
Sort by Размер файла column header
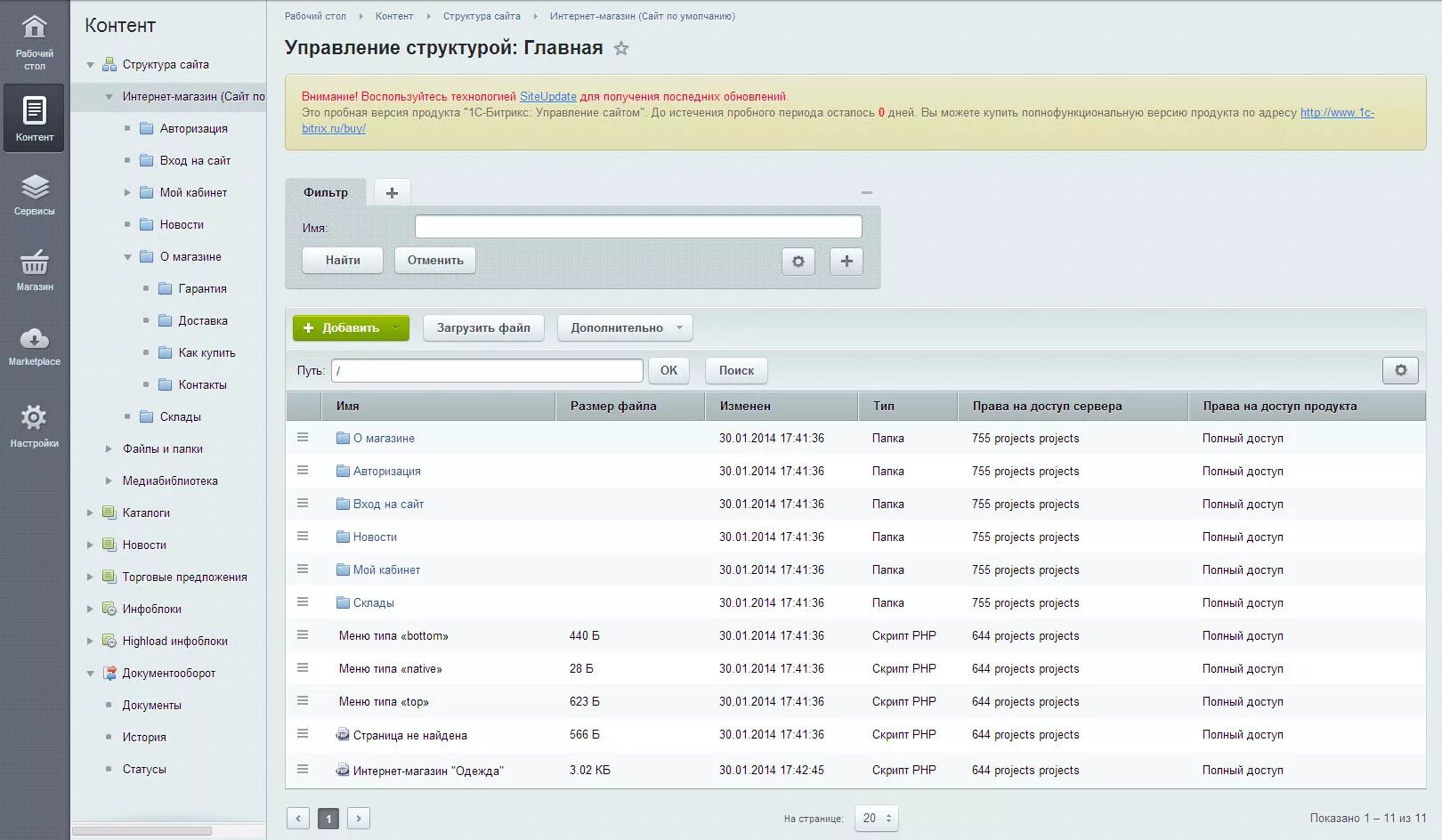(x=630, y=406)
